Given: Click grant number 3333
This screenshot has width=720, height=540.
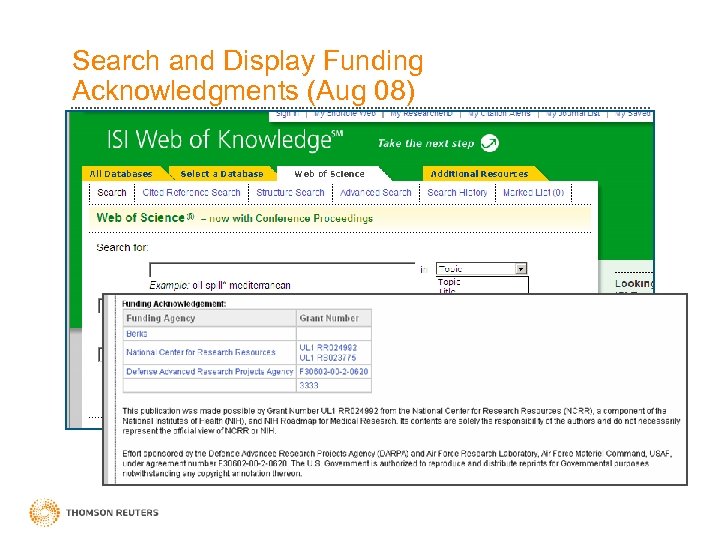Looking at the screenshot, I should tap(309, 385).
